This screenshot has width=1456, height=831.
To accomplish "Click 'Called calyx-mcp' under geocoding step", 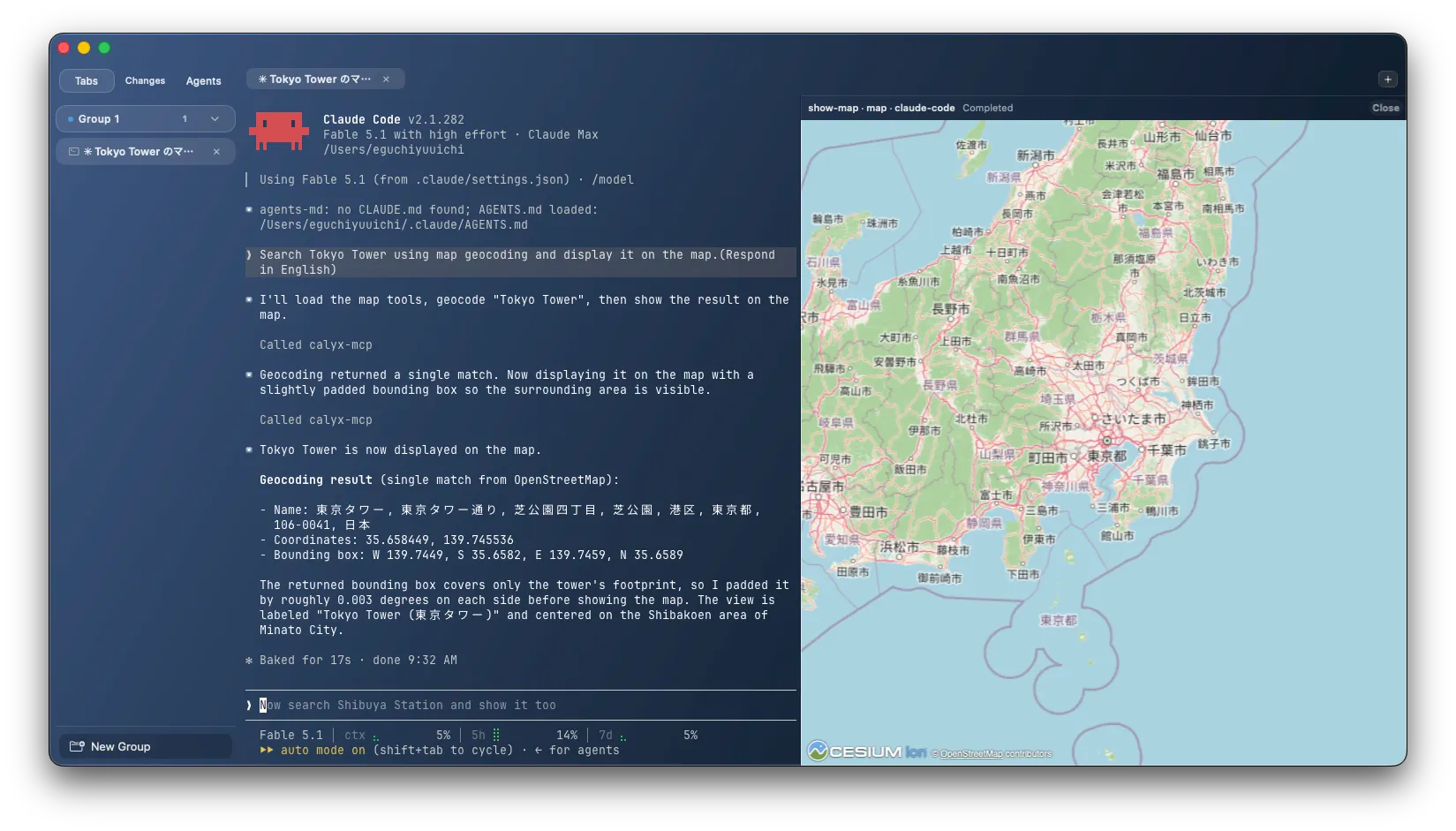I will 316,419.
